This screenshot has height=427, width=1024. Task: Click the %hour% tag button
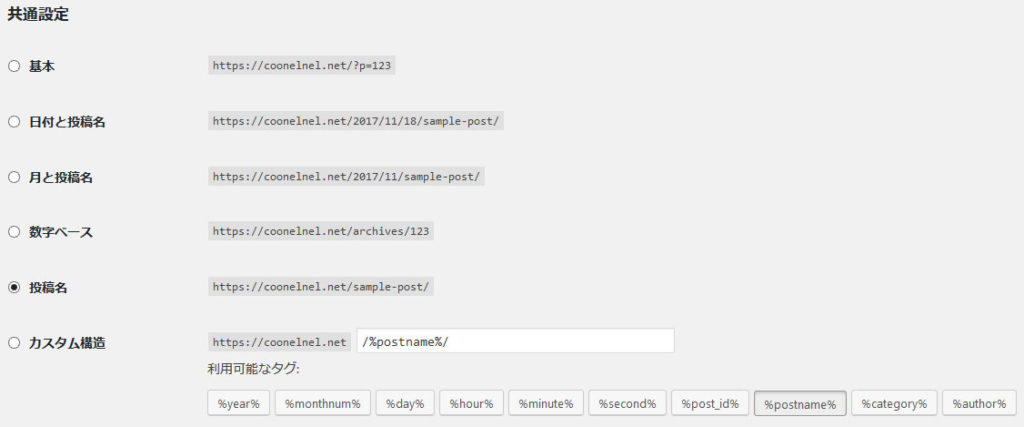[470, 404]
